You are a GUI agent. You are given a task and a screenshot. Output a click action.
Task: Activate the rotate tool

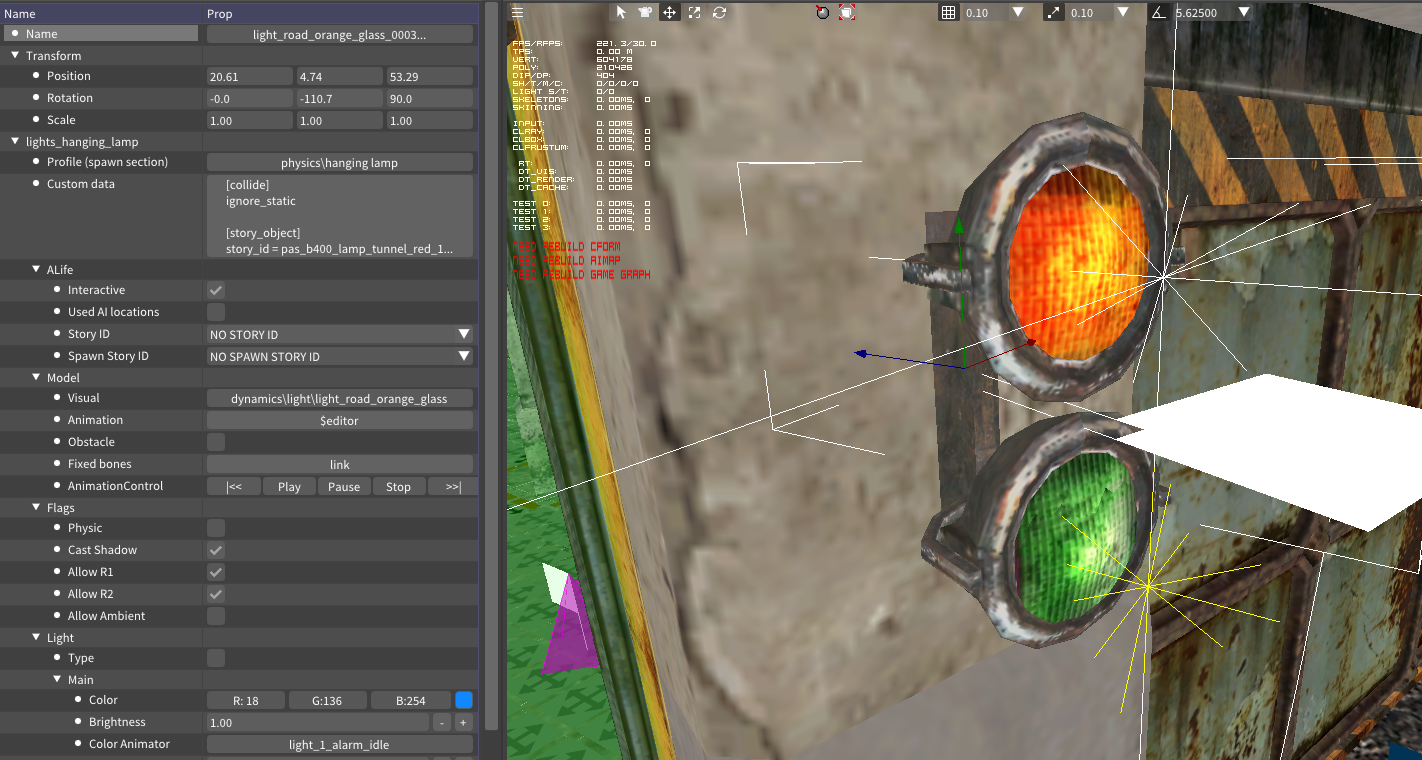pyautogui.click(x=719, y=12)
